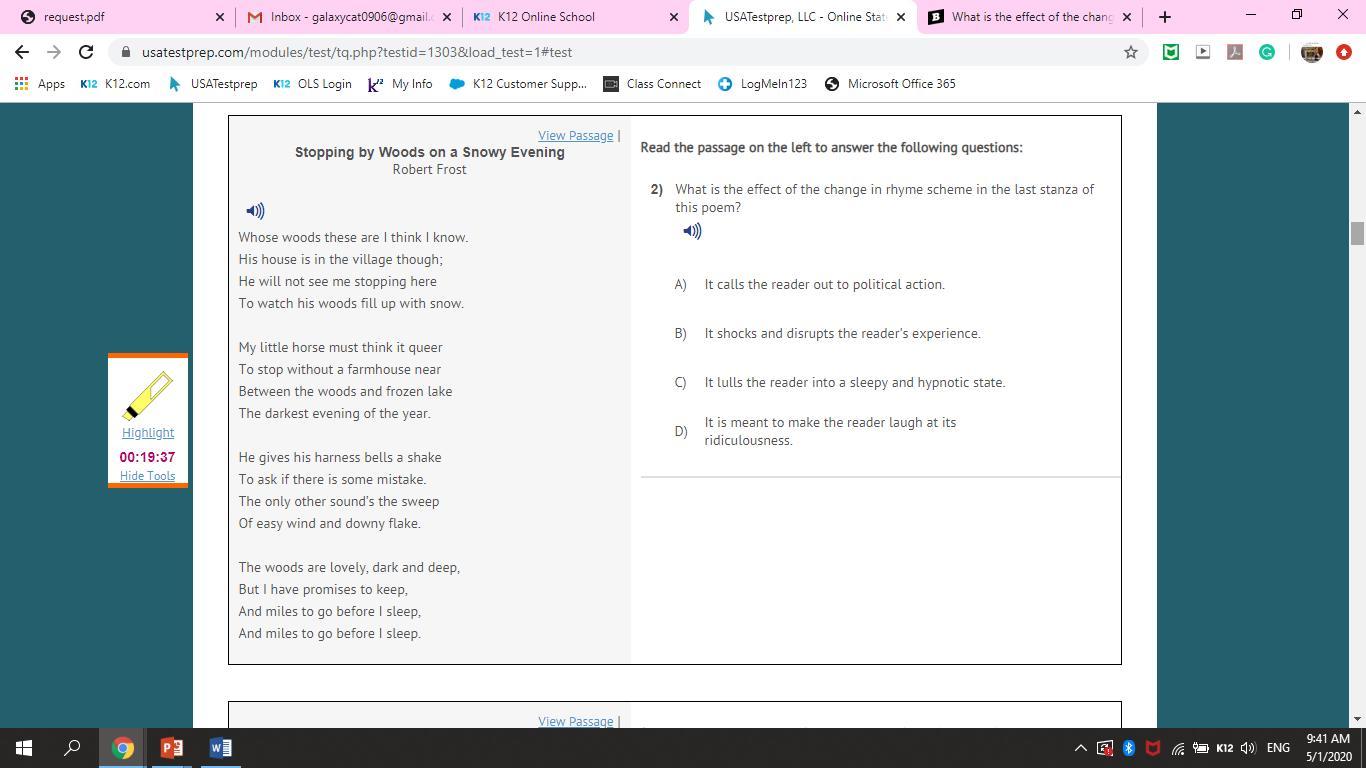Close the Gmail Inbox tab
Viewport: 1366px width, 768px height.
point(447,17)
